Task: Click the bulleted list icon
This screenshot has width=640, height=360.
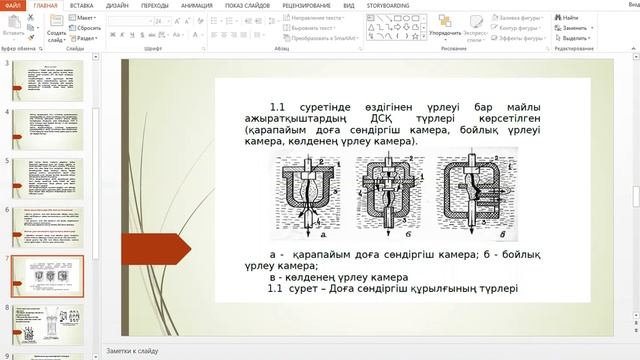Action: [x=214, y=21]
